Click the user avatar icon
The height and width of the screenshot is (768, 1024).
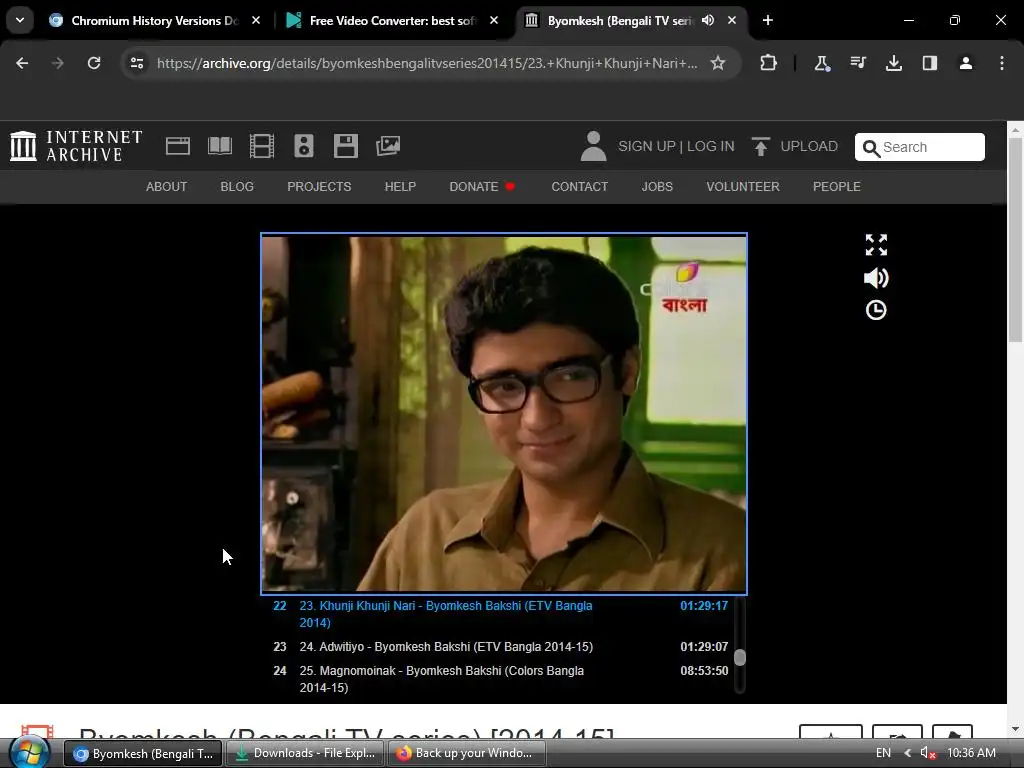tap(593, 146)
